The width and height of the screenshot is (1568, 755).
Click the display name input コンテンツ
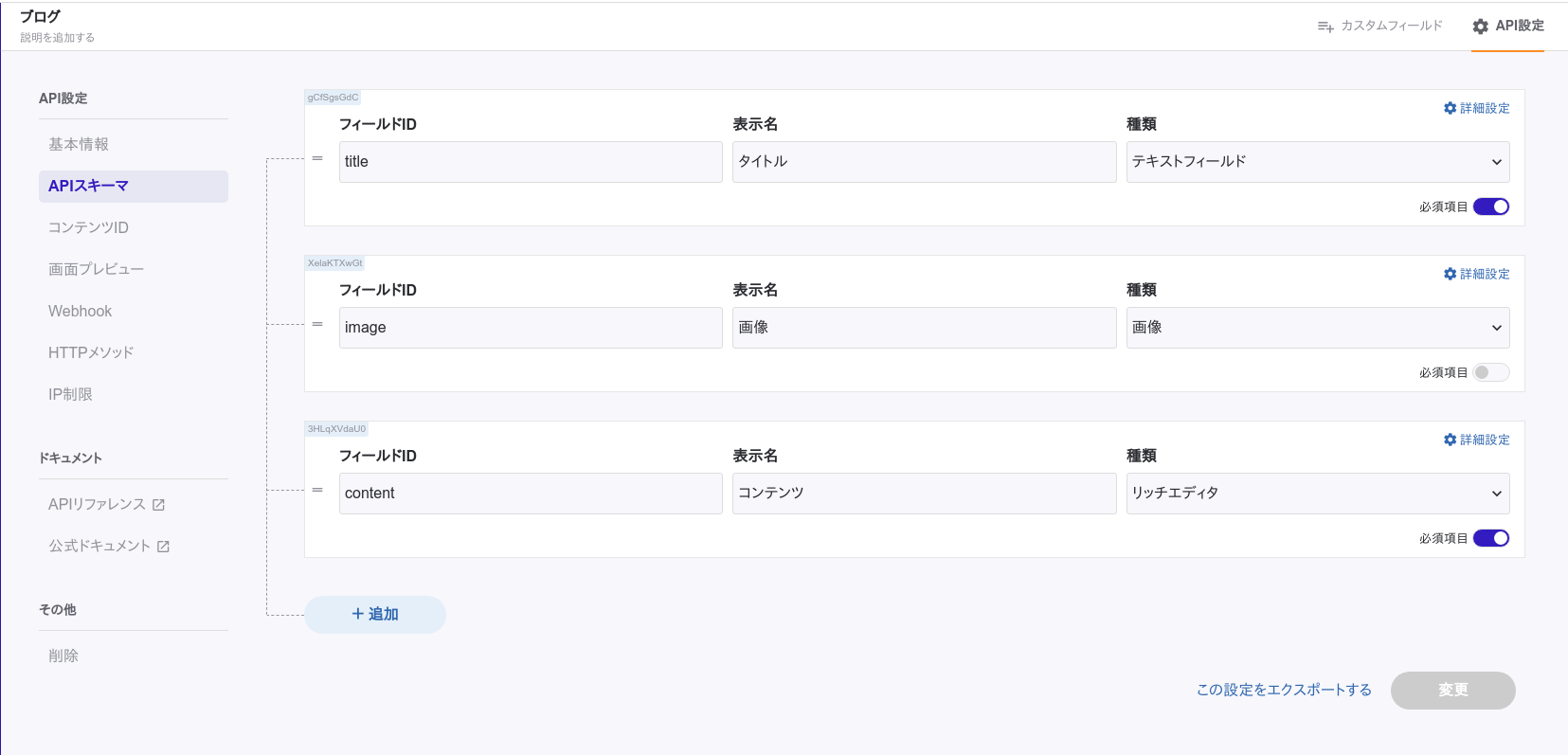pyautogui.click(x=925, y=494)
